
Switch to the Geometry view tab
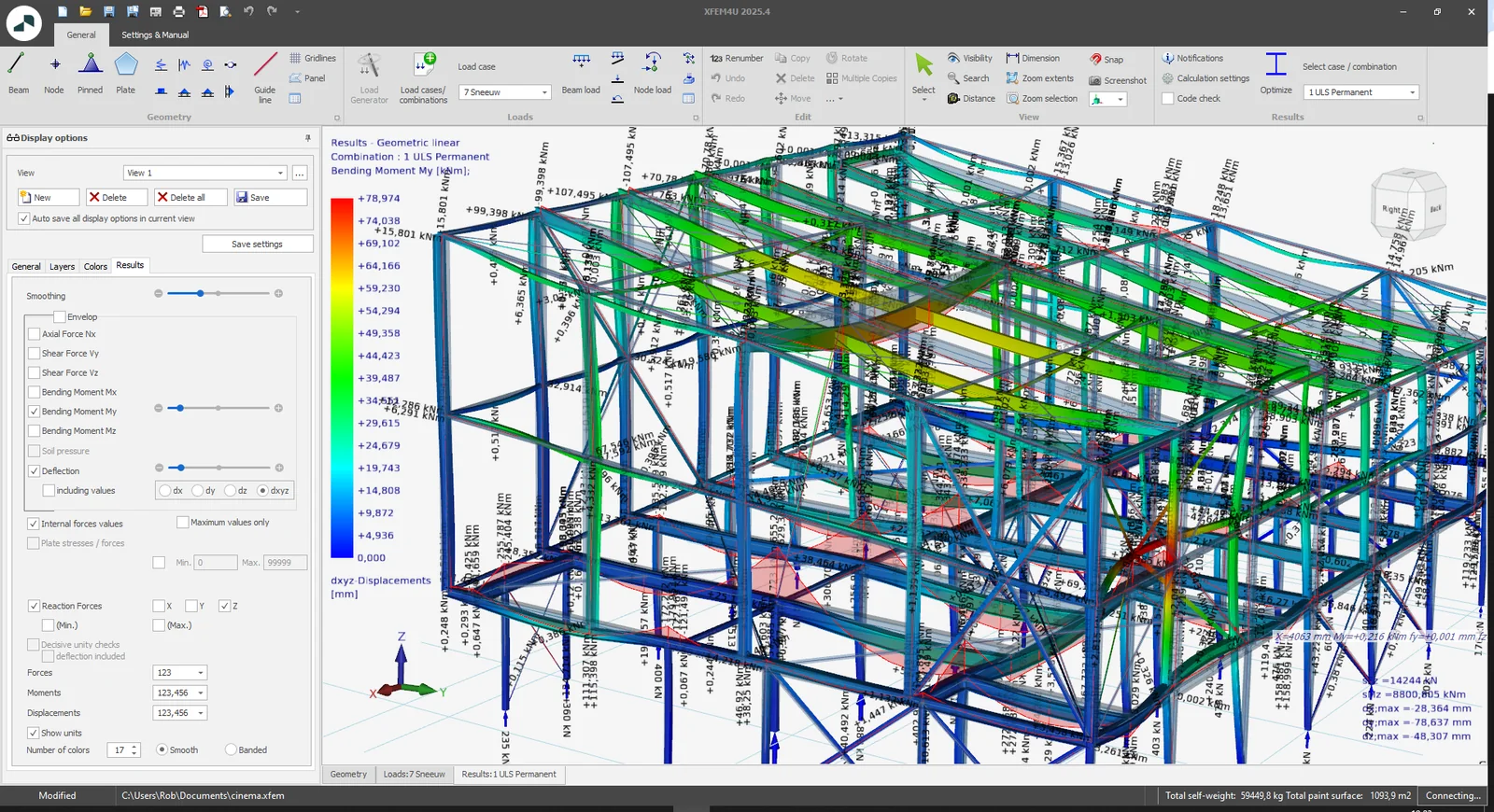pos(348,775)
